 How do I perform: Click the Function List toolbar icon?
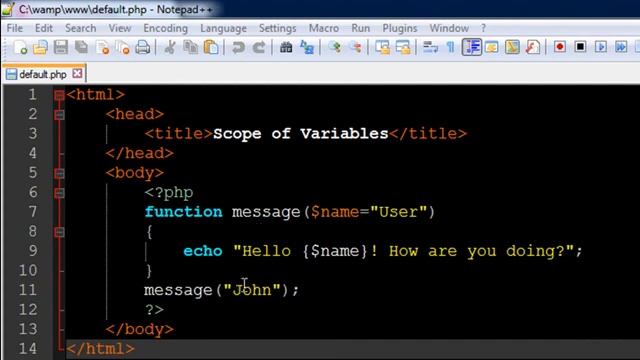533,47
